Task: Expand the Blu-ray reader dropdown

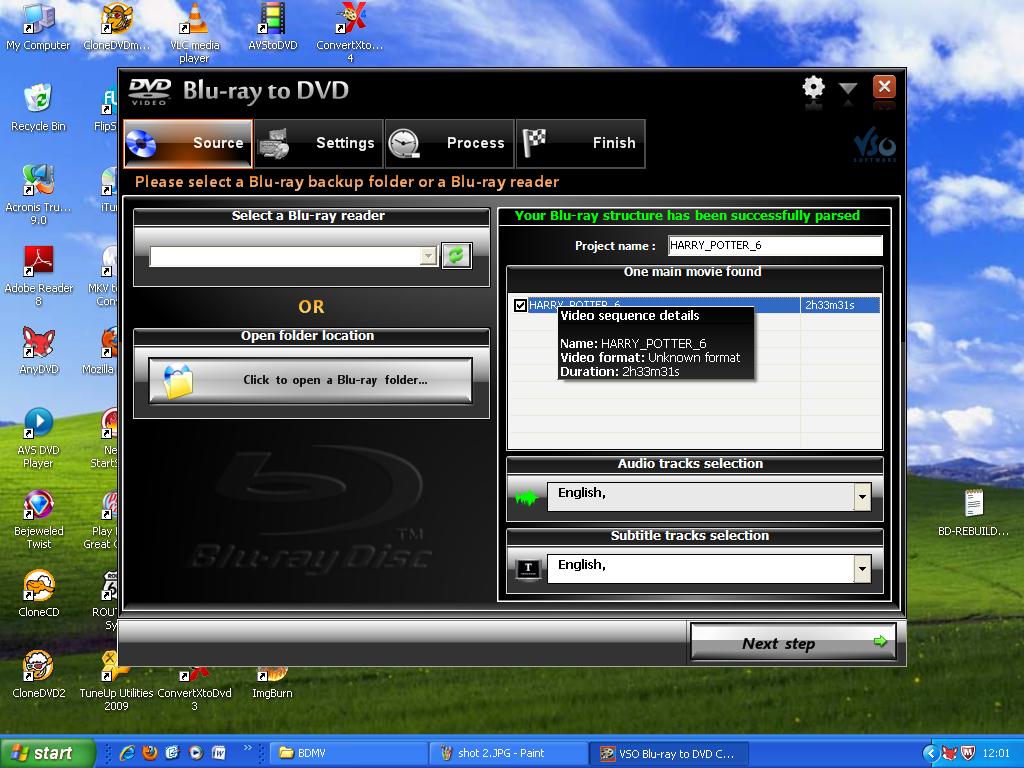Action: (x=428, y=256)
